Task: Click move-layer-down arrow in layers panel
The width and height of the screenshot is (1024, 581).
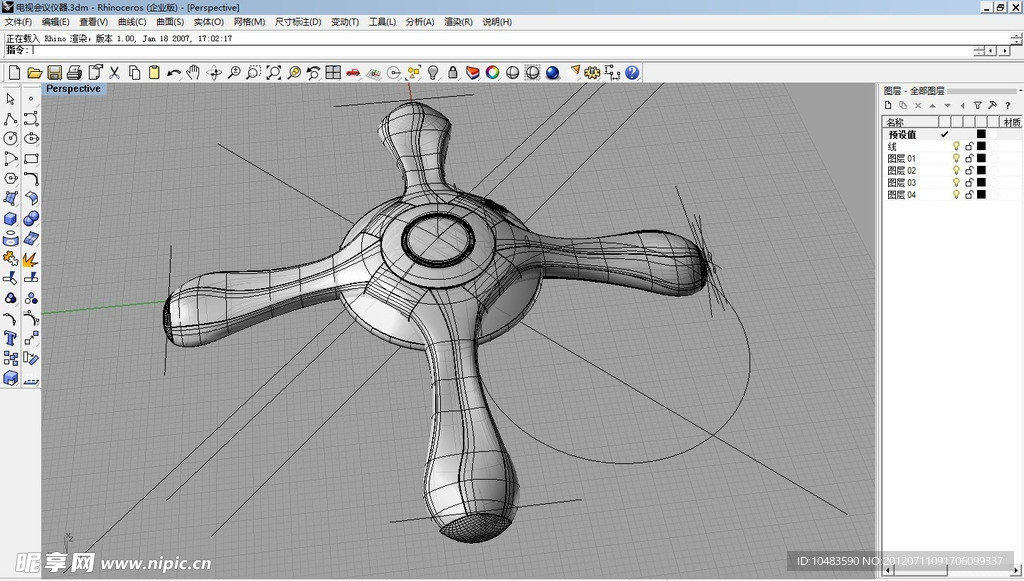Action: click(x=947, y=105)
